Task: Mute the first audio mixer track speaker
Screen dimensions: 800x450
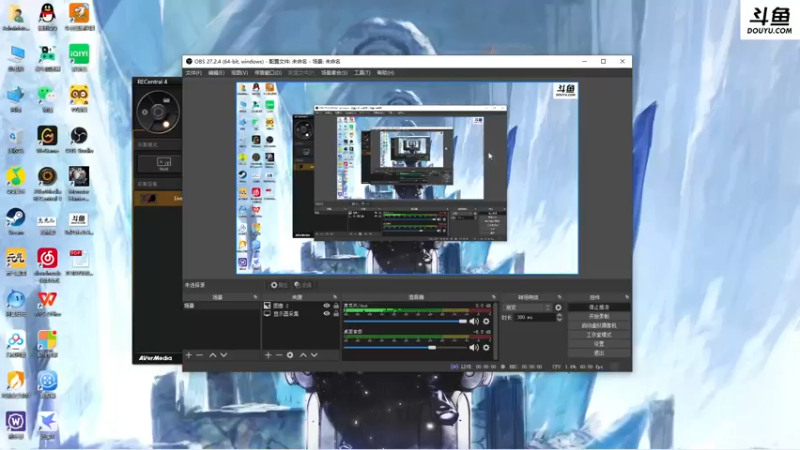Action: tap(474, 321)
